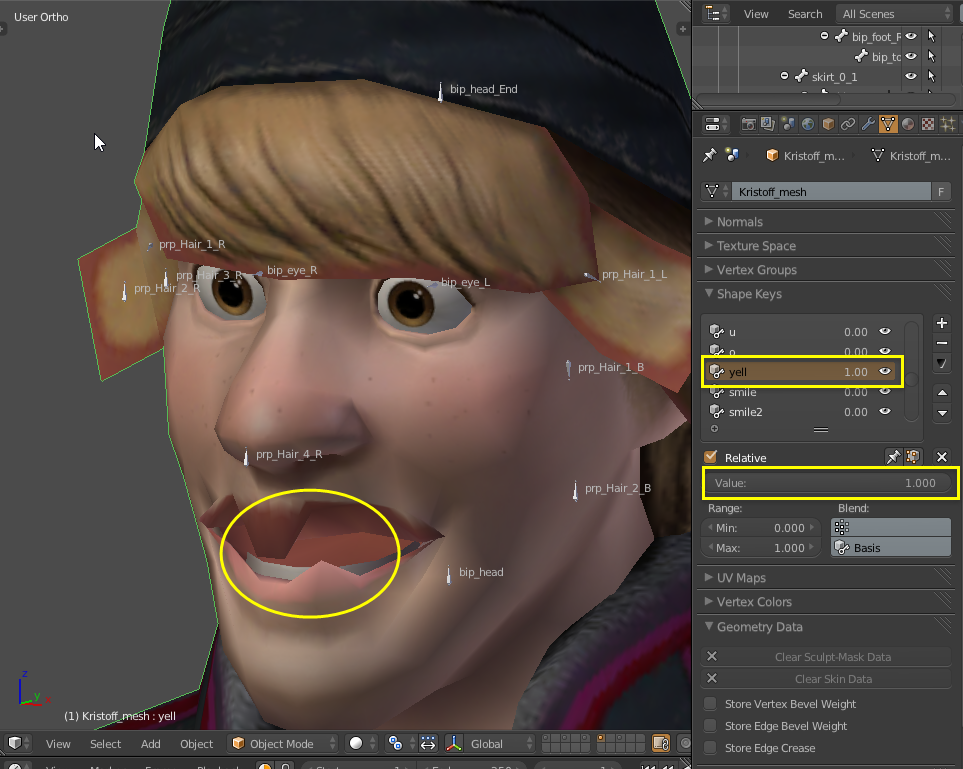Click the pin icon in properties breadcrumb
This screenshot has height=769, width=963.
pyautogui.click(x=709, y=155)
